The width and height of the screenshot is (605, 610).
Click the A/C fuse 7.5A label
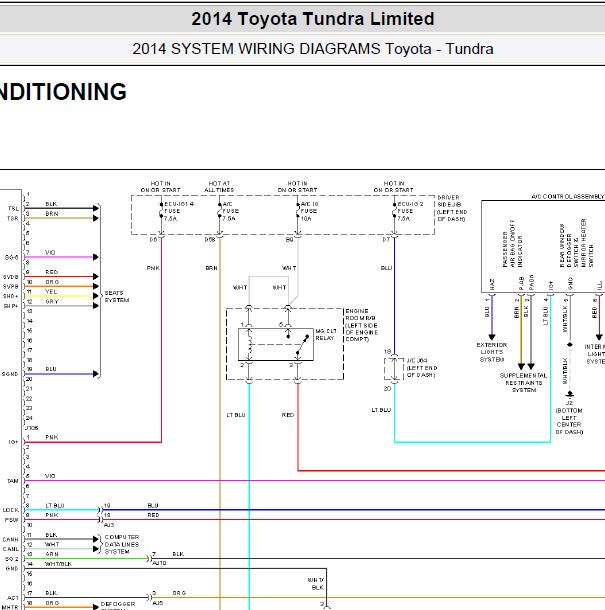(230, 211)
